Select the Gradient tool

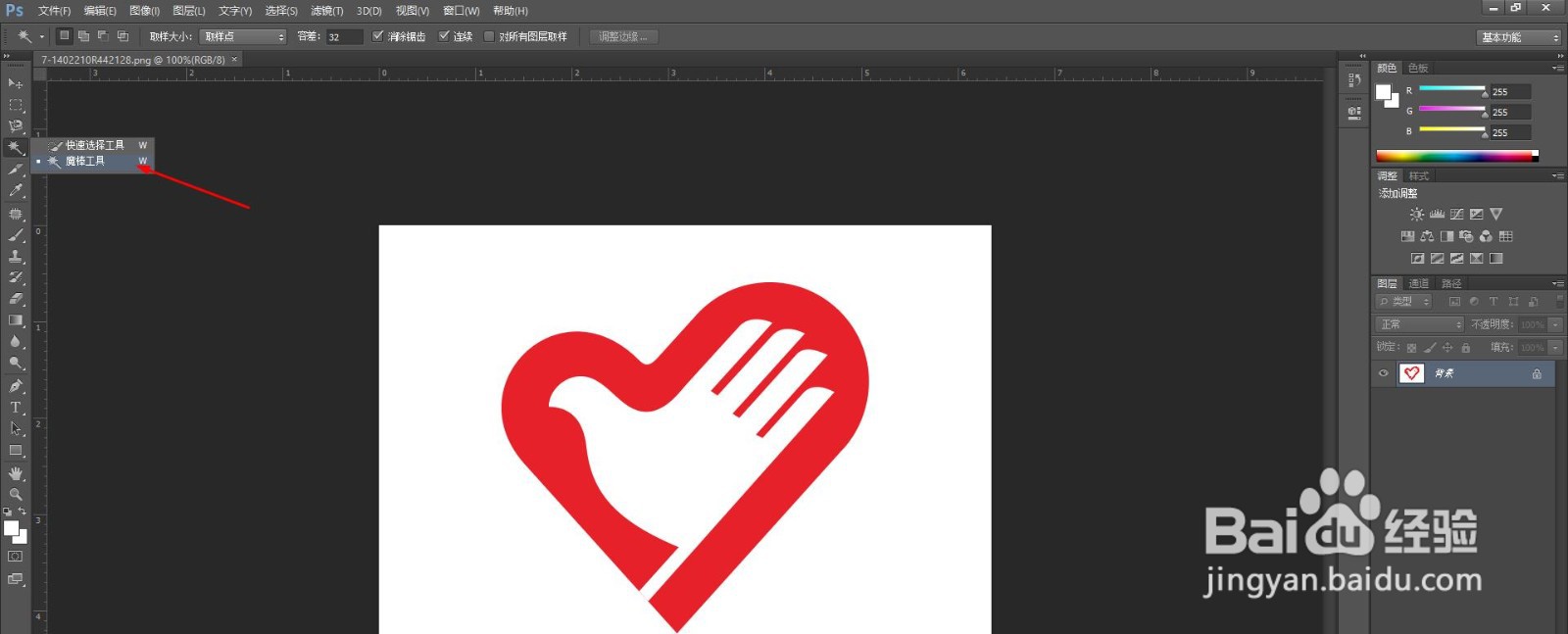pos(16,320)
